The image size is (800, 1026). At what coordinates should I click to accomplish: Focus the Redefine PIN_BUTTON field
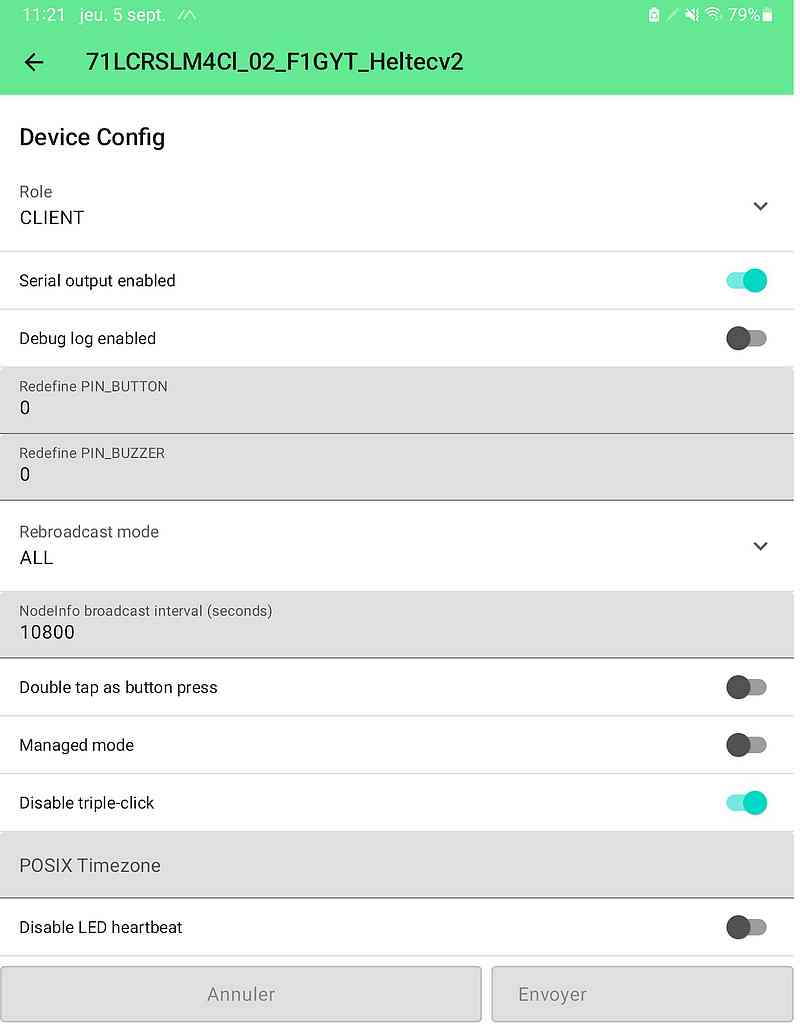pyautogui.click(x=396, y=400)
